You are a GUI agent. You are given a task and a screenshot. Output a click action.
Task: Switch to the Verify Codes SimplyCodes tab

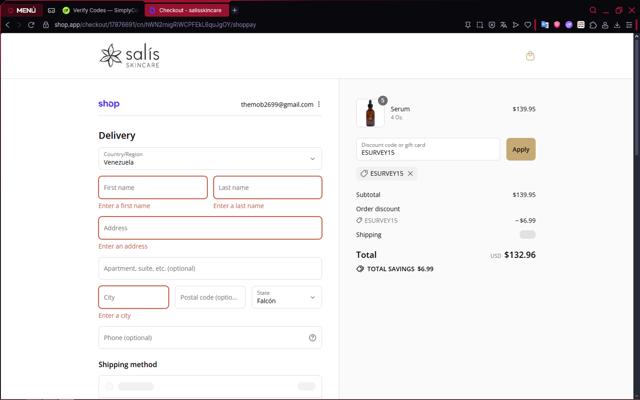coord(101,10)
